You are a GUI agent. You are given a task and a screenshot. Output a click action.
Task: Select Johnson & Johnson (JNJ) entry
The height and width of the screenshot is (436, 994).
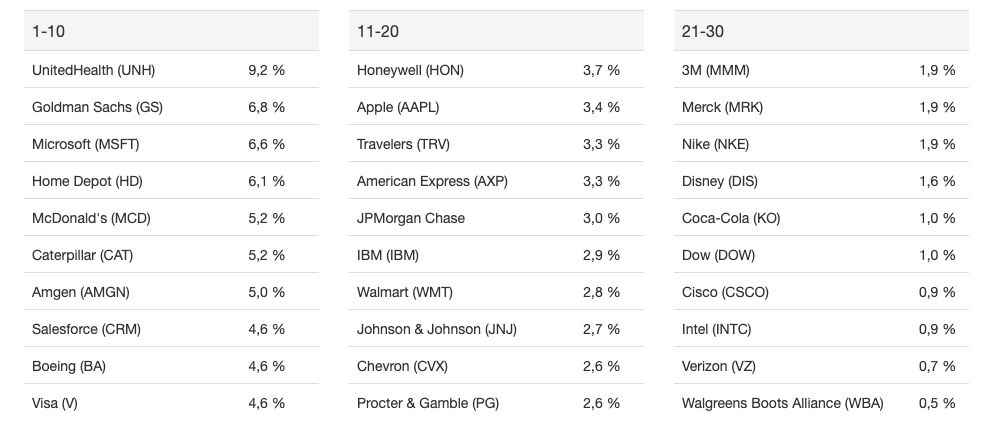(437, 329)
